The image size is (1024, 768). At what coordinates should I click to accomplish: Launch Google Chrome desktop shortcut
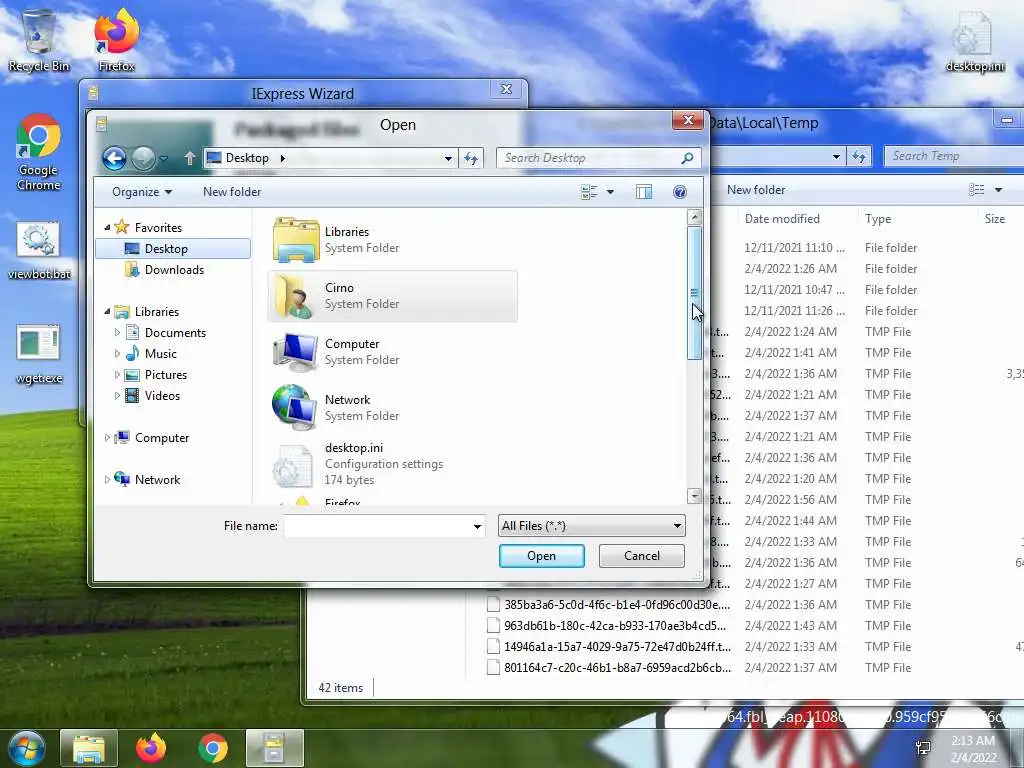coord(39,153)
